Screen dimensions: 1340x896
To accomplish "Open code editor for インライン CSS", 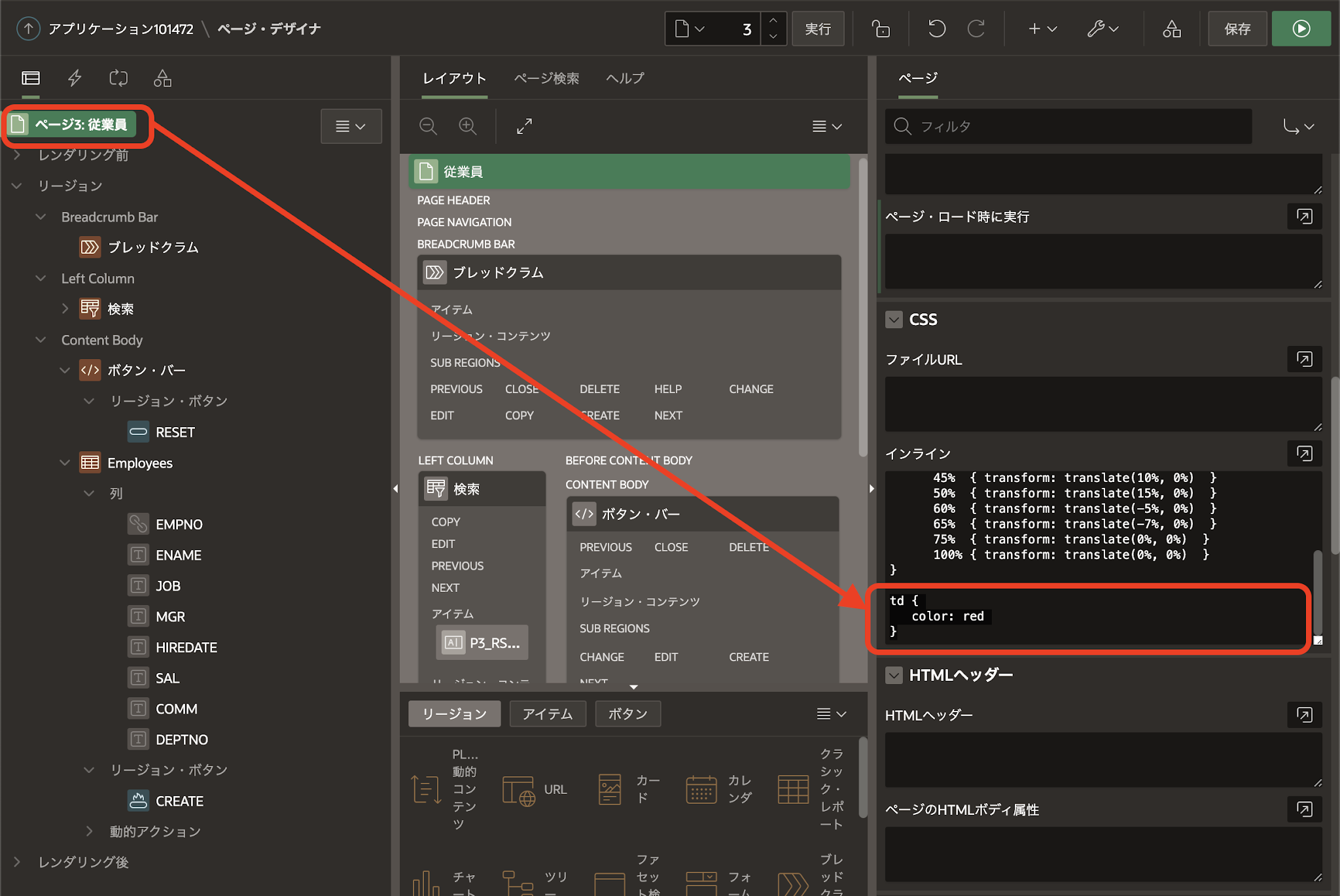I will tap(1304, 453).
